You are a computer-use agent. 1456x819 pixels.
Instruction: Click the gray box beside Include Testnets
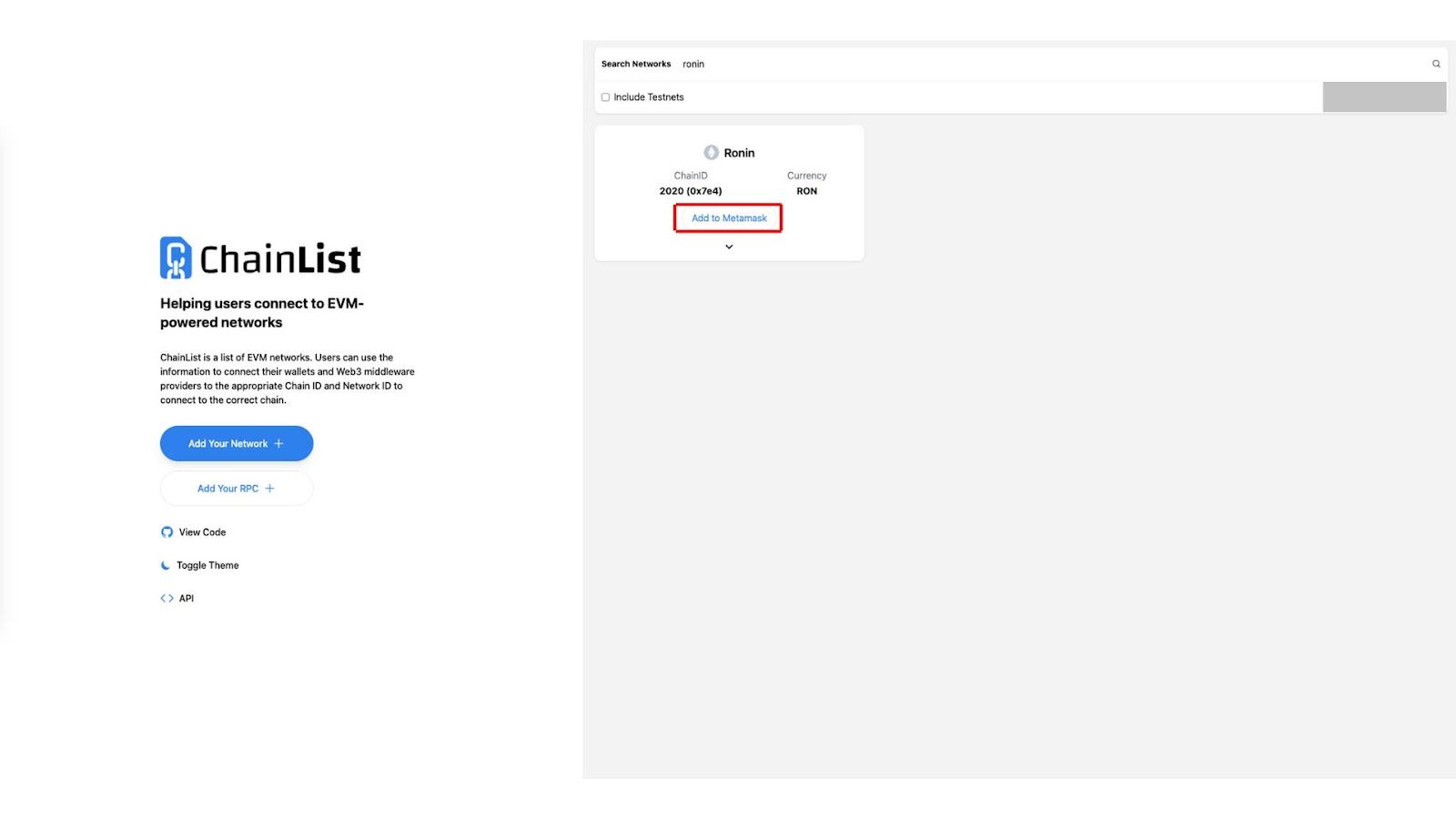(1384, 96)
